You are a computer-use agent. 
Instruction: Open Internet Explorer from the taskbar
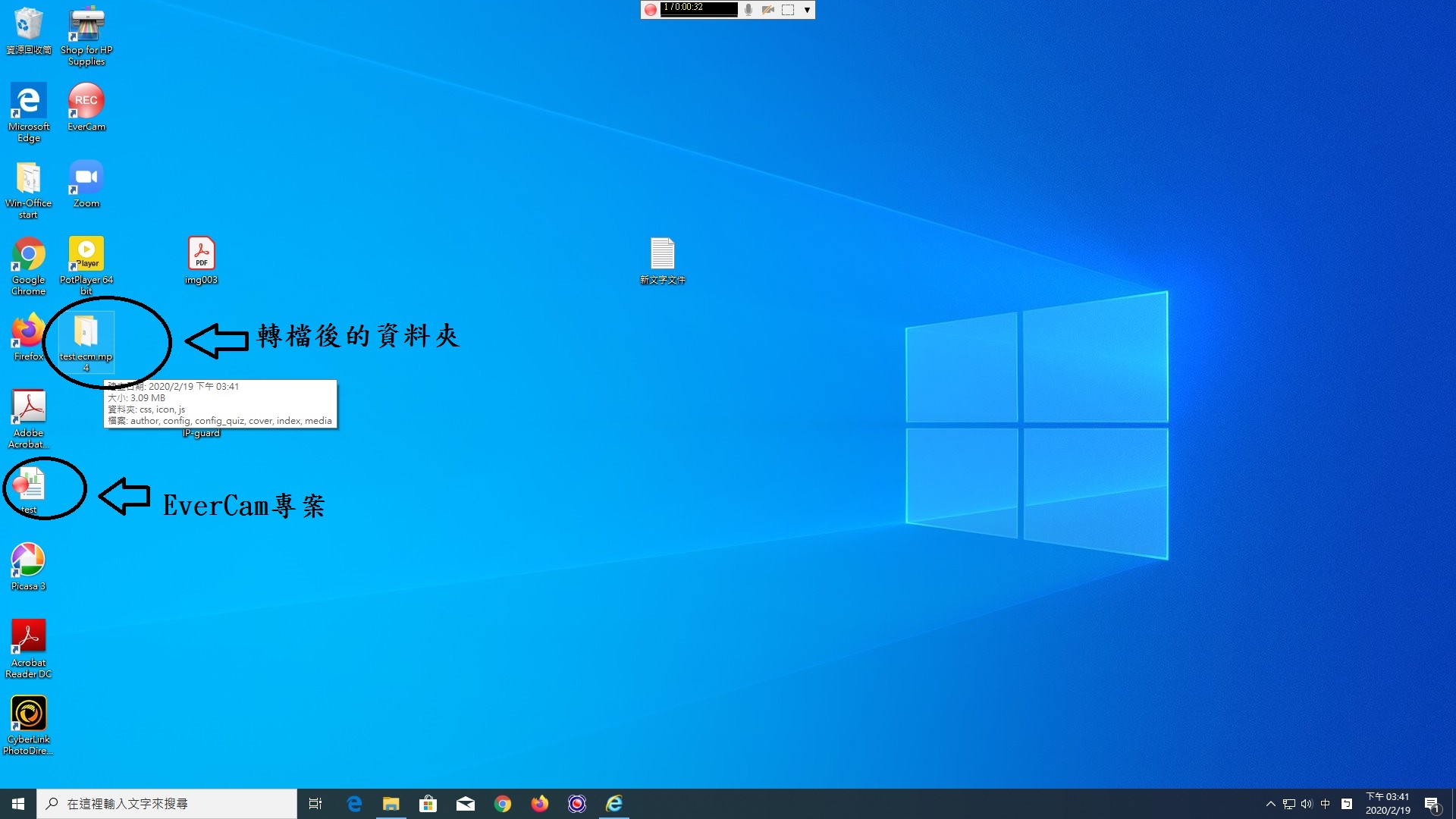(x=614, y=804)
